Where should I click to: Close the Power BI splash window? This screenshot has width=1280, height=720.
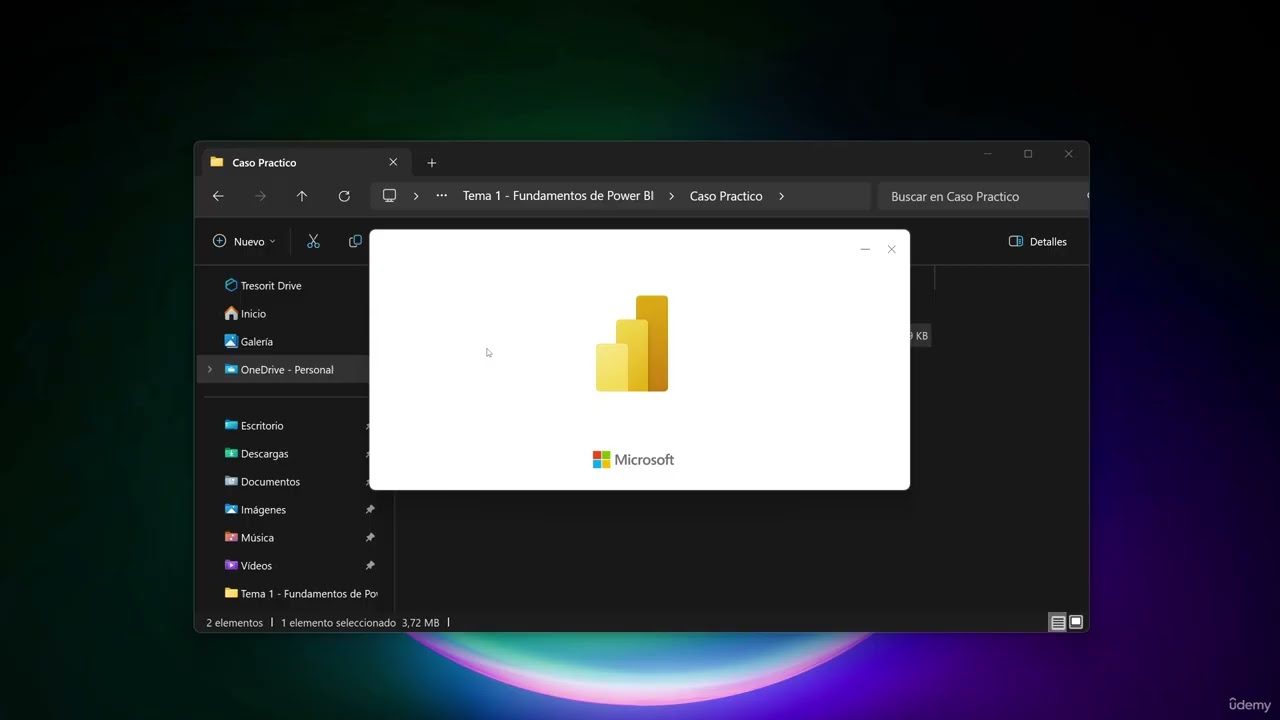892,249
